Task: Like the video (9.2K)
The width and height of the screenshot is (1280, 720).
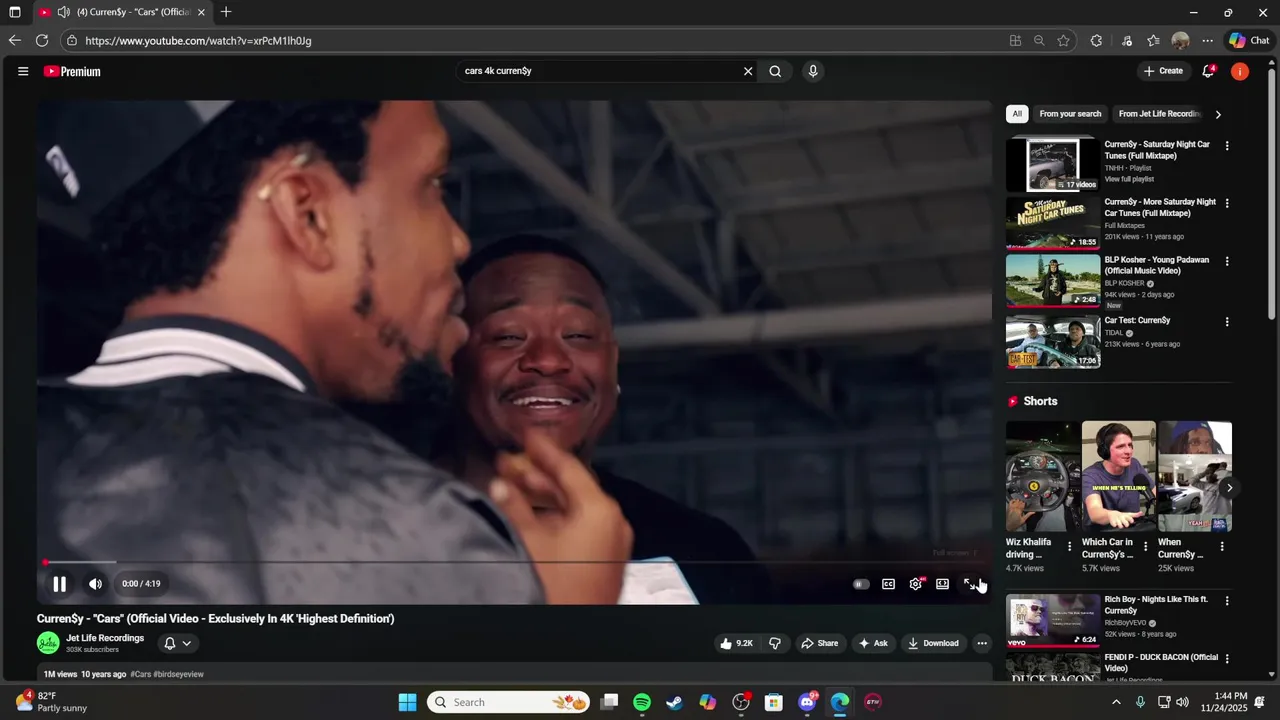Action: [737, 643]
